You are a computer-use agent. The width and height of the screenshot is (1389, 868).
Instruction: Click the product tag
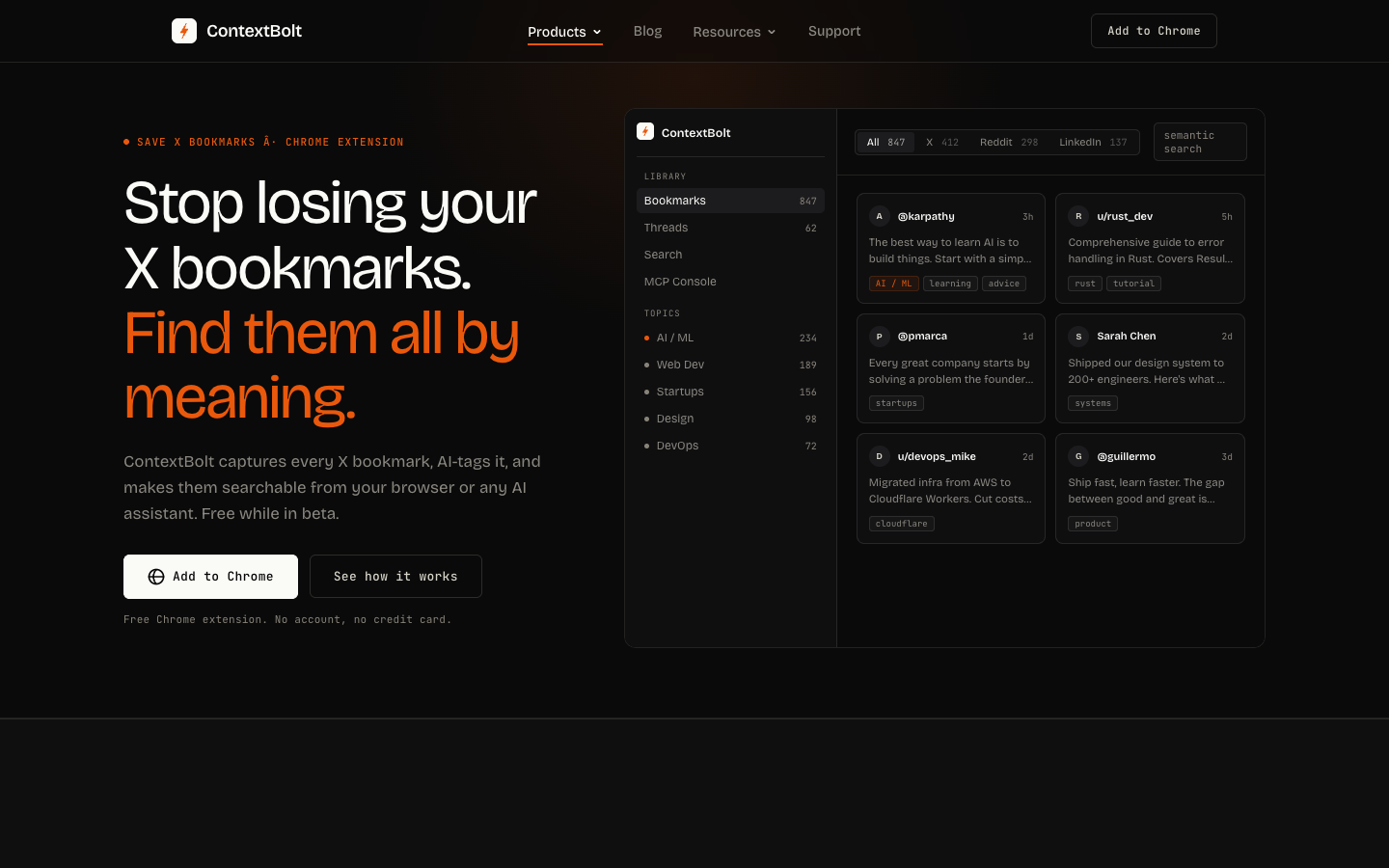[x=1093, y=524]
